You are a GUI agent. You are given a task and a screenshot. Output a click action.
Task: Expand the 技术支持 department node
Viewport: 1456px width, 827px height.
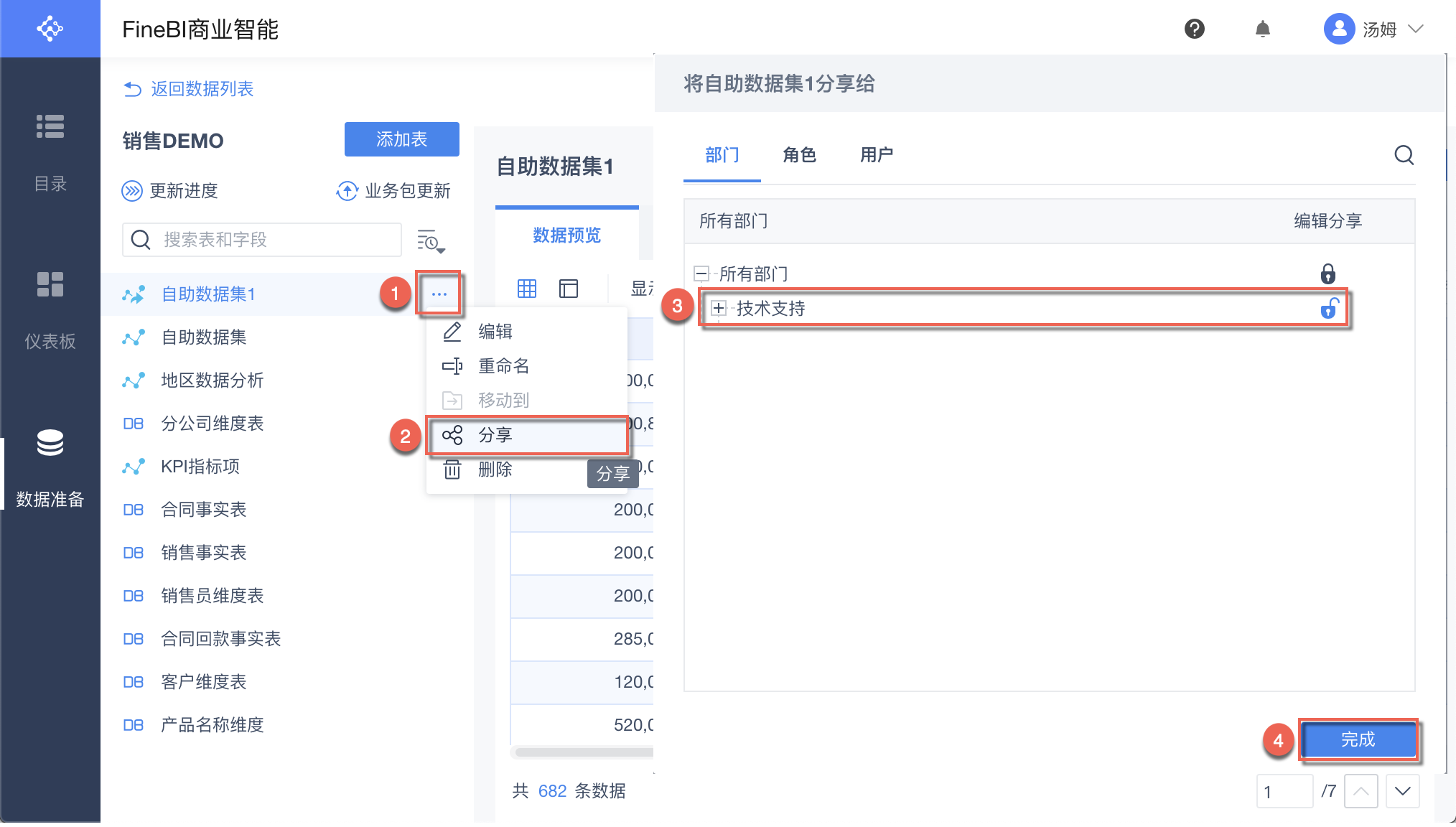click(x=718, y=309)
